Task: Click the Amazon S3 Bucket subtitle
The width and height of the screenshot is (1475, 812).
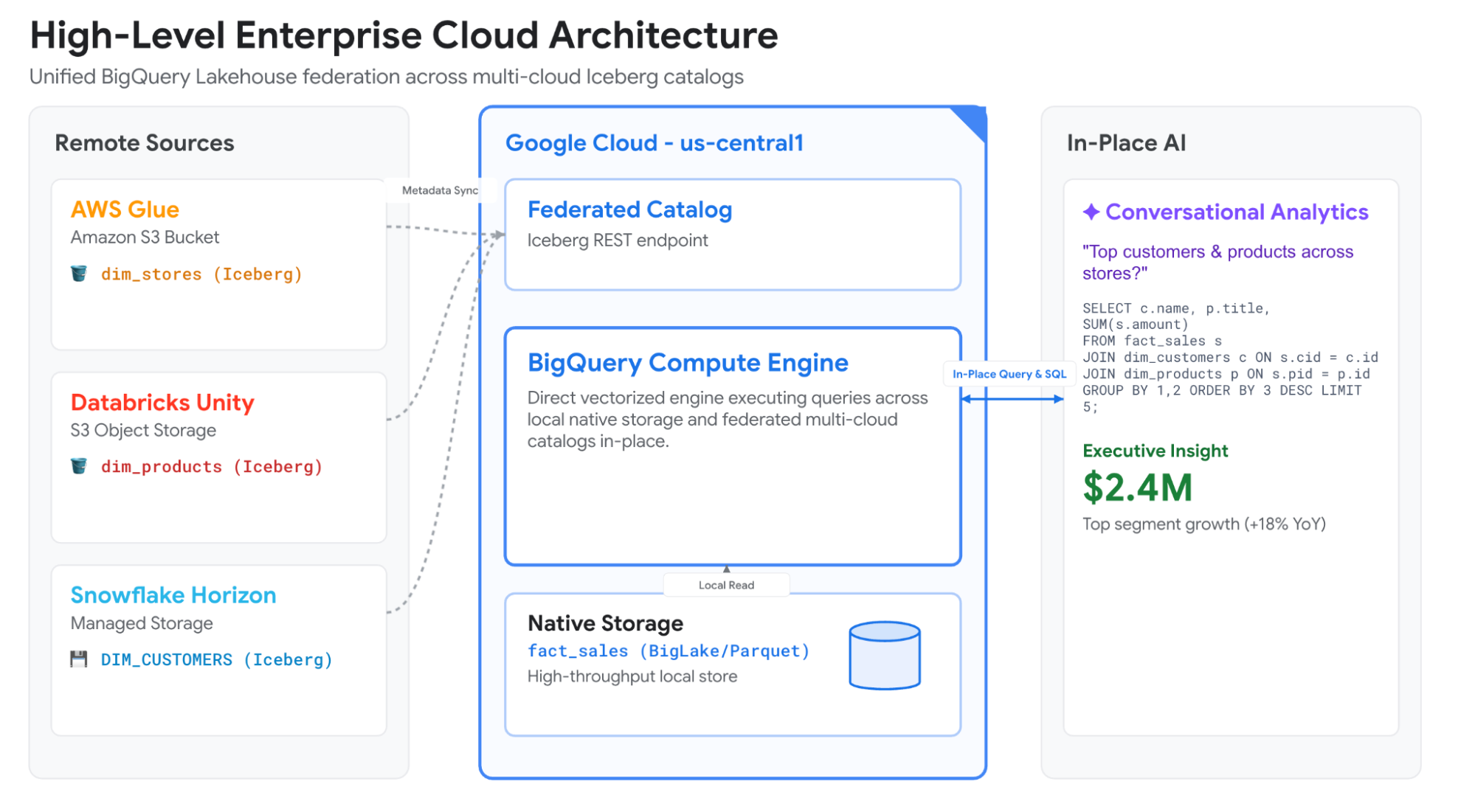Action: 145,237
